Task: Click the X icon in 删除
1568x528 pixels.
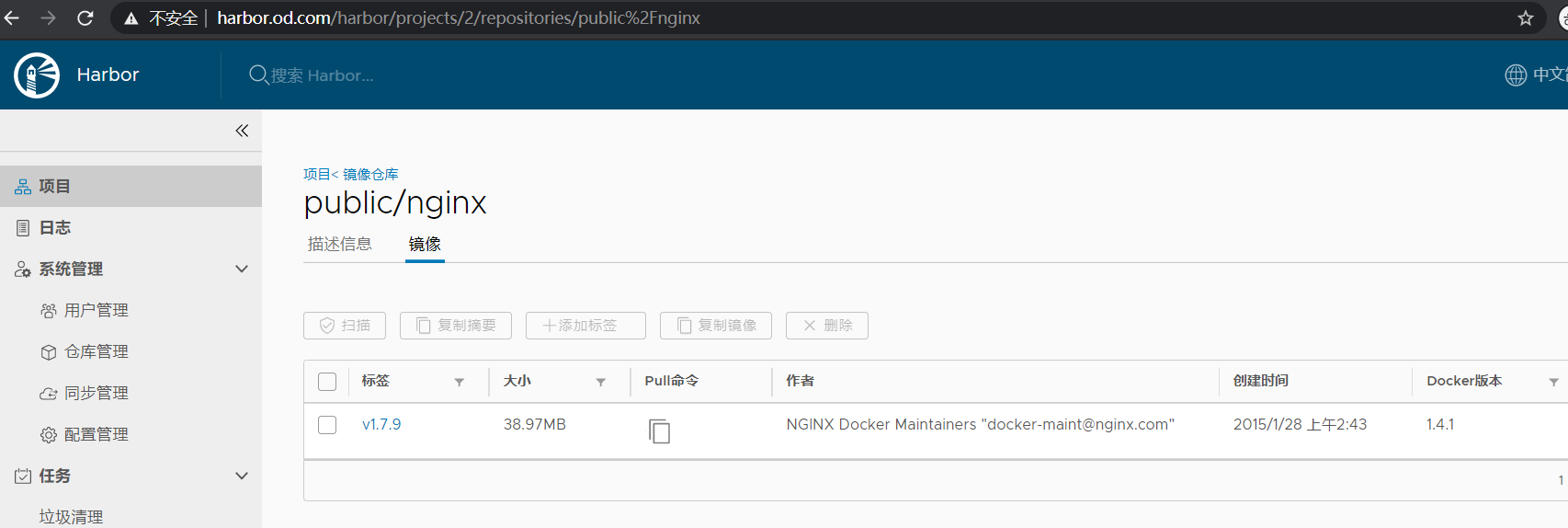Action: 810,326
